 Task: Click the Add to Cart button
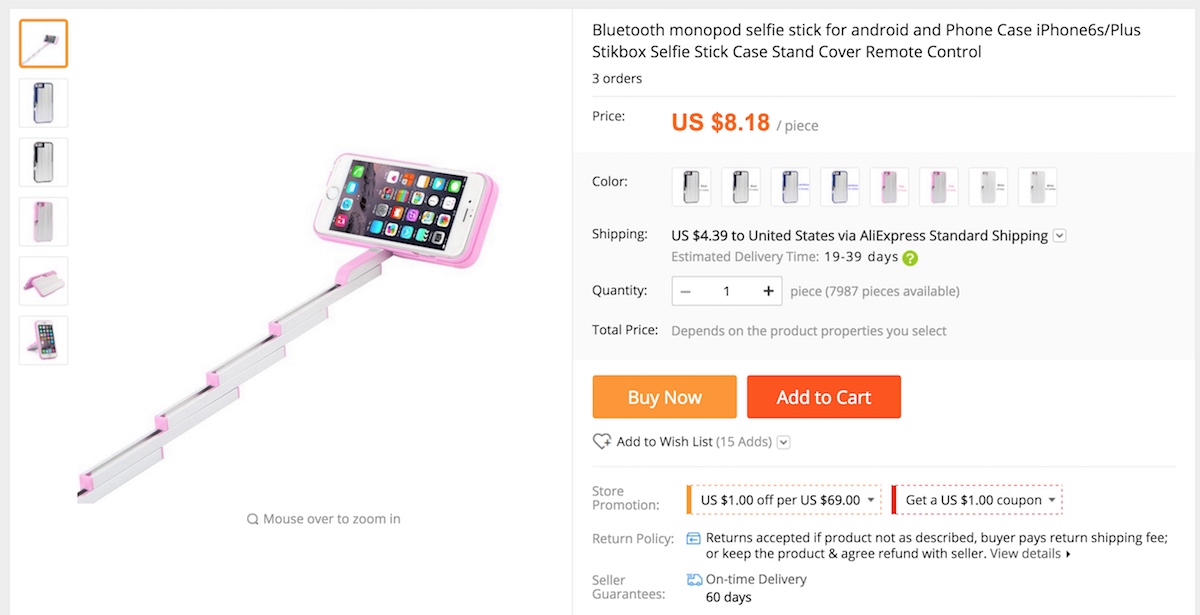[823, 396]
